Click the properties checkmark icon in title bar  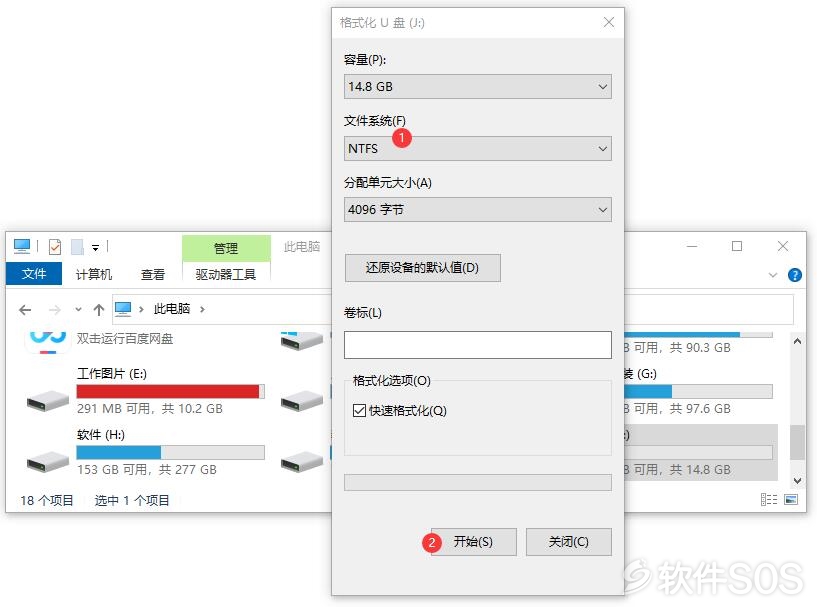click(55, 246)
